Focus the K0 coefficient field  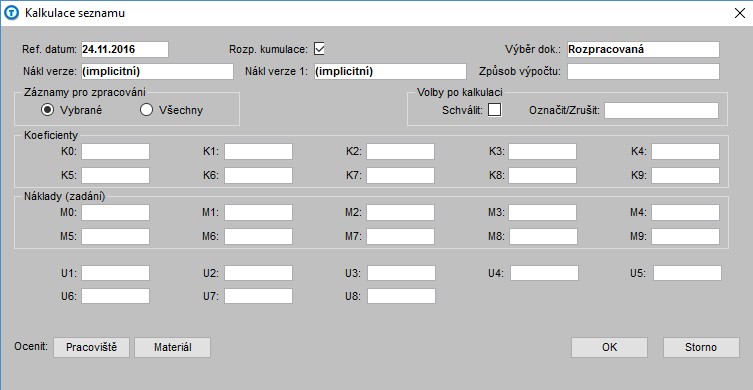115,151
